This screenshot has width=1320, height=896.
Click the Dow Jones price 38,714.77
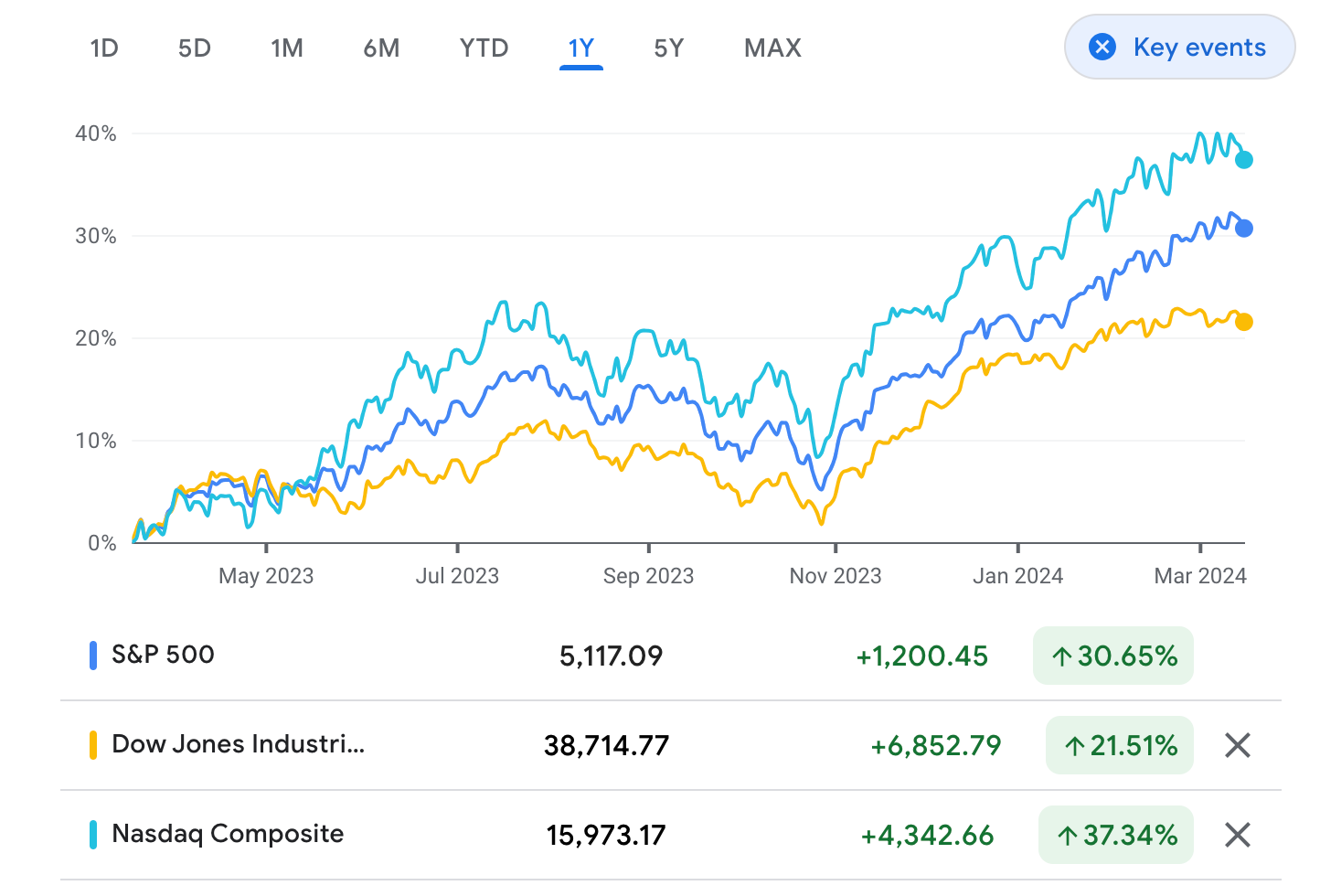point(606,745)
